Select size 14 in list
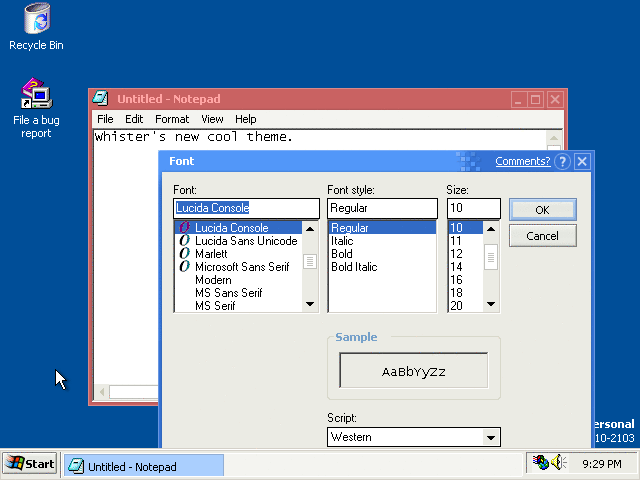The width and height of the screenshot is (640, 480). click(465, 267)
